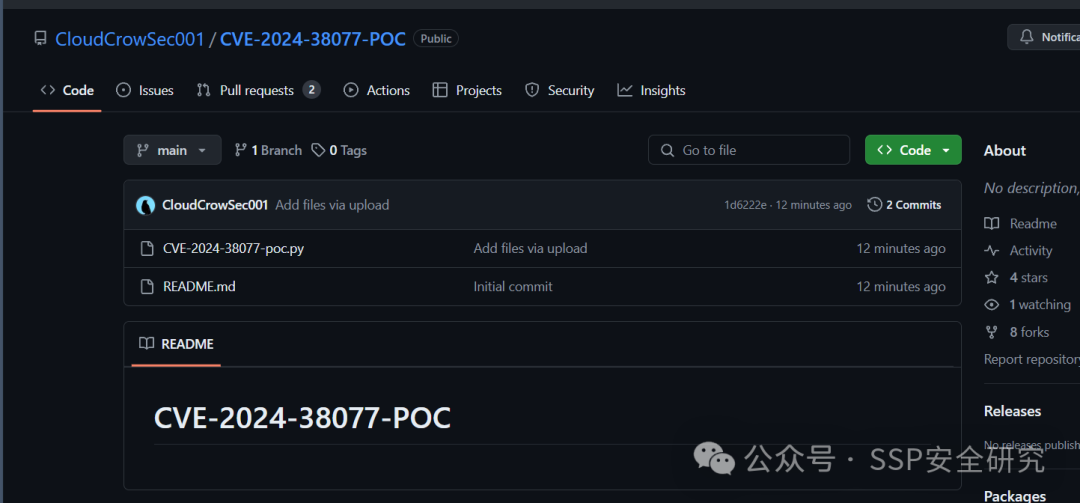This screenshot has height=503, width=1080.
Task: Open the main branch dropdown
Action: (172, 150)
